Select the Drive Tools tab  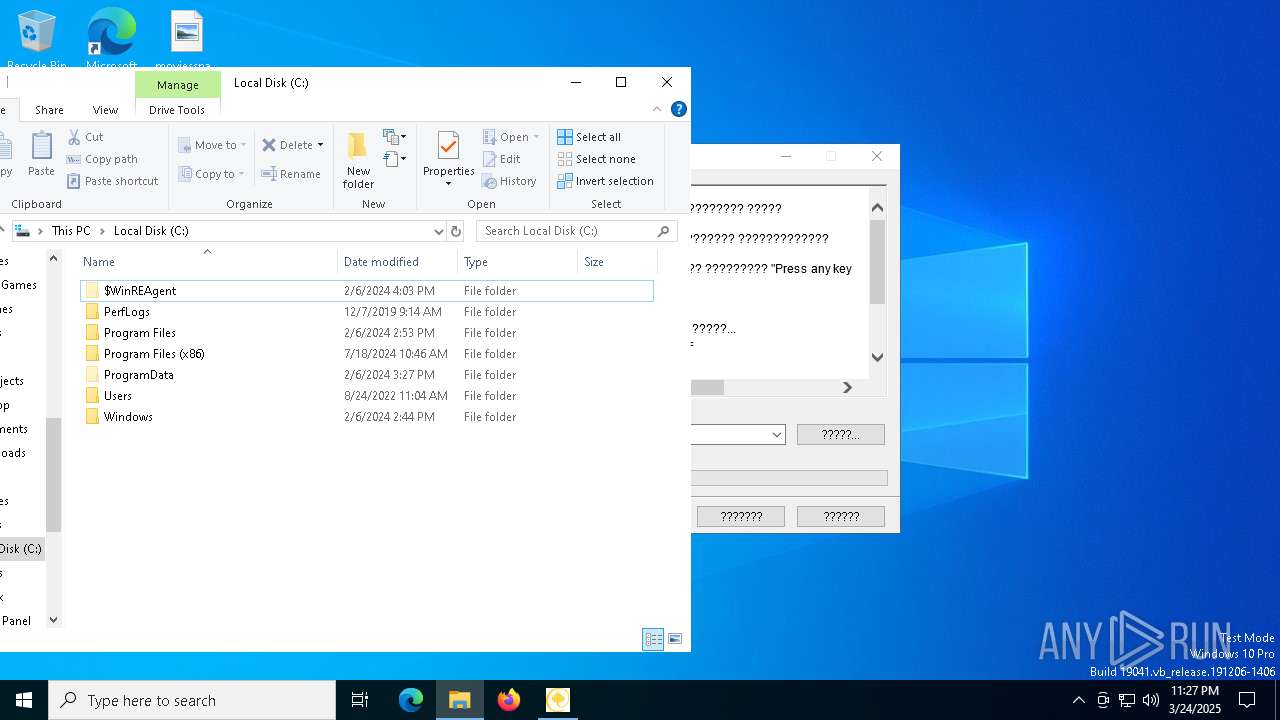coord(177,110)
